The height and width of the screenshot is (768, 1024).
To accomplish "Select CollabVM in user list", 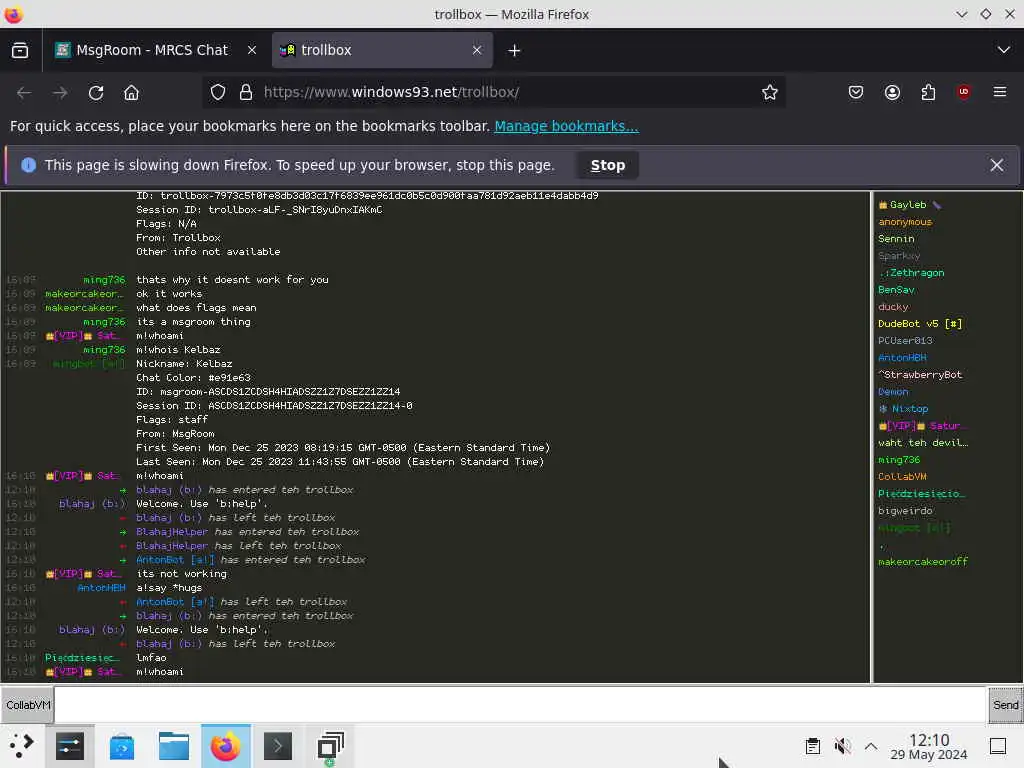I will (x=903, y=477).
